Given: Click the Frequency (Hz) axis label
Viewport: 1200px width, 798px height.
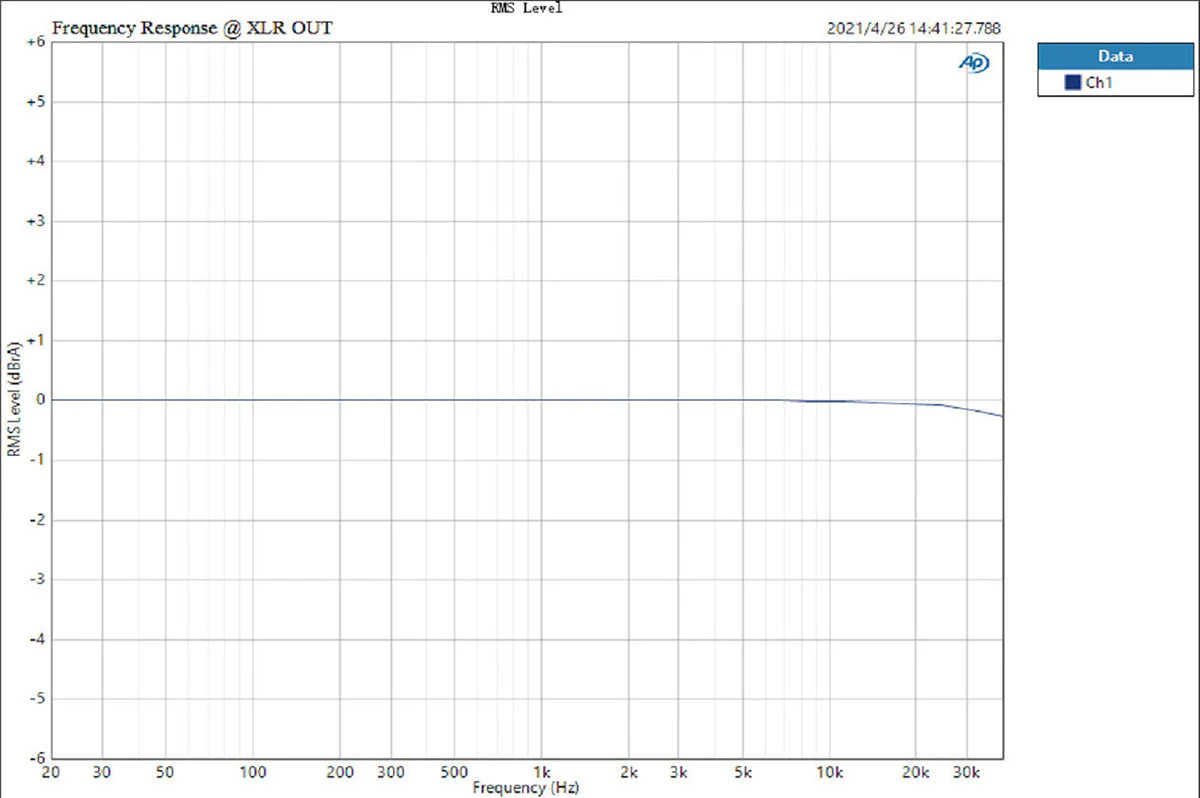Looking at the screenshot, I should click(526, 788).
